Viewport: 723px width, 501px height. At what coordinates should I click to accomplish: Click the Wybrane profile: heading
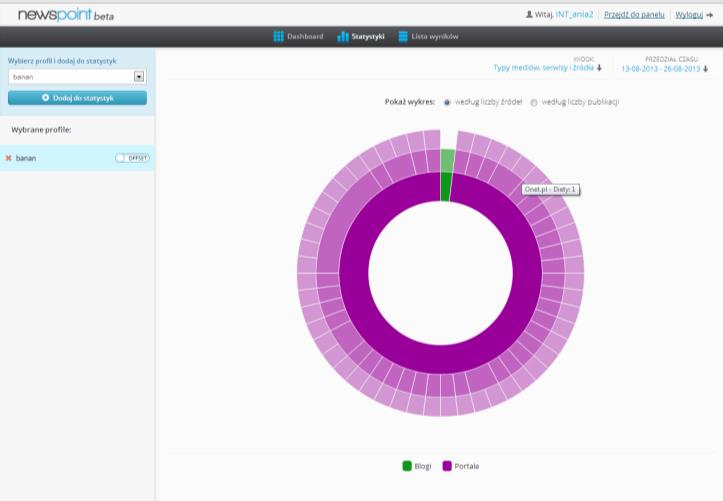(x=41, y=130)
